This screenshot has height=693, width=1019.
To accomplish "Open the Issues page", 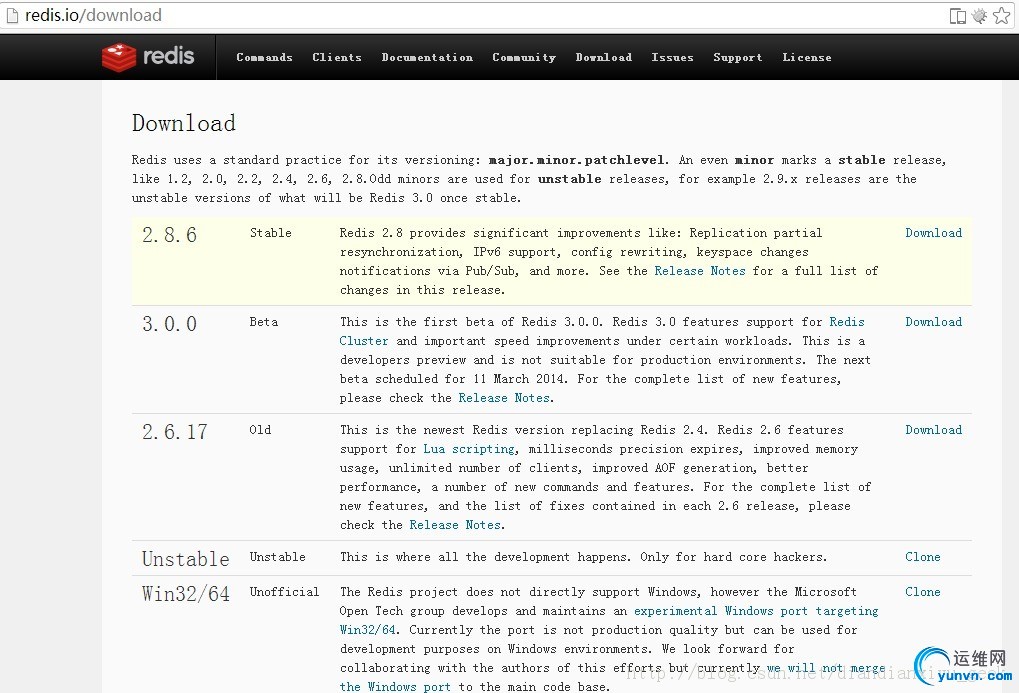I will [673, 57].
